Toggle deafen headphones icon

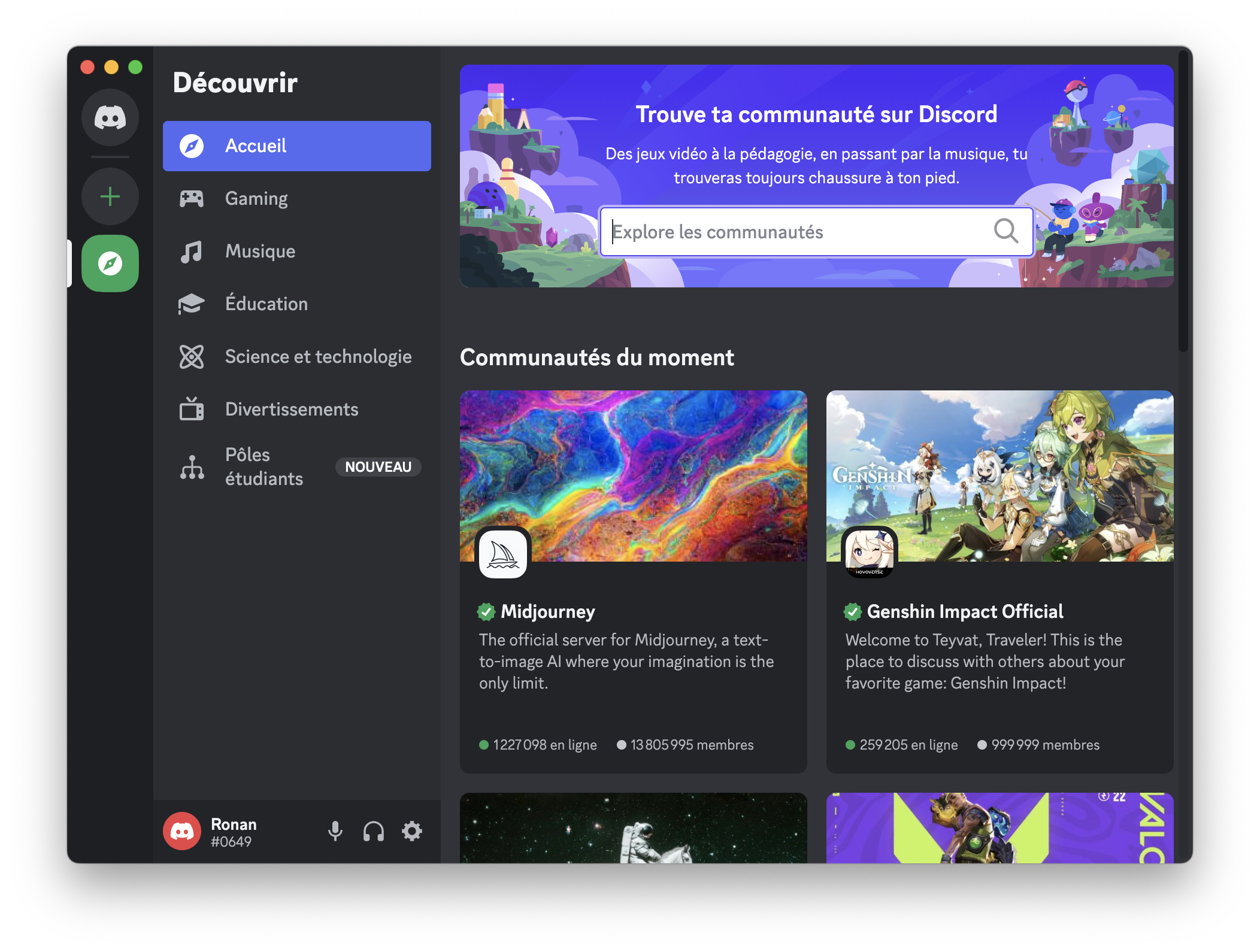[x=374, y=831]
